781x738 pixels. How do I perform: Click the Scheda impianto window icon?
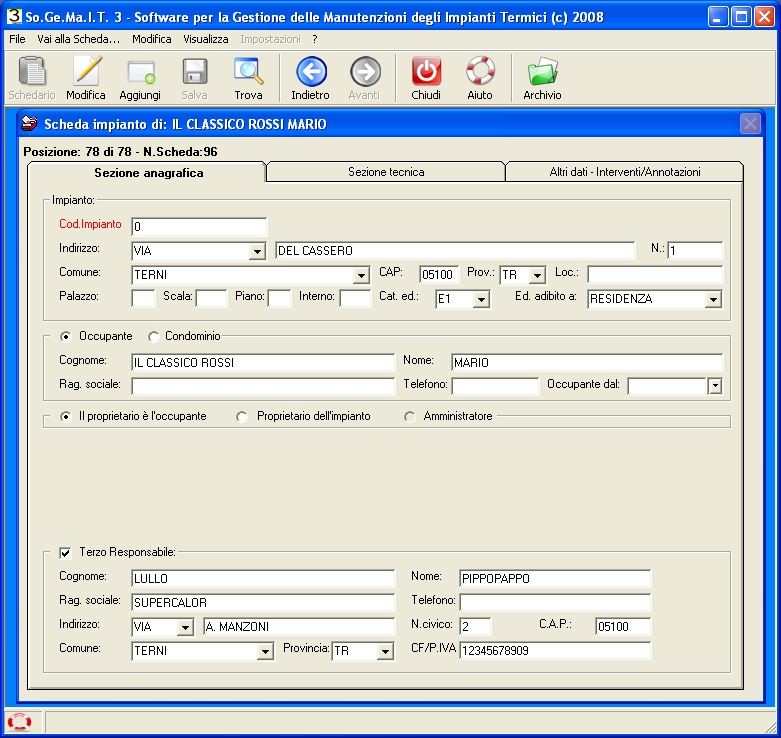[29, 123]
